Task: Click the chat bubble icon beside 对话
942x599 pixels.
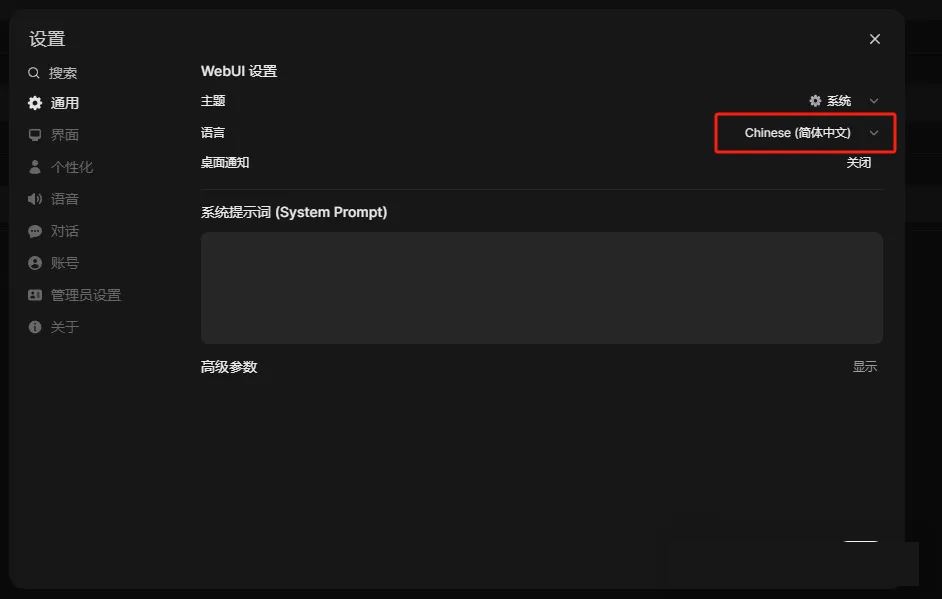Action: [35, 231]
